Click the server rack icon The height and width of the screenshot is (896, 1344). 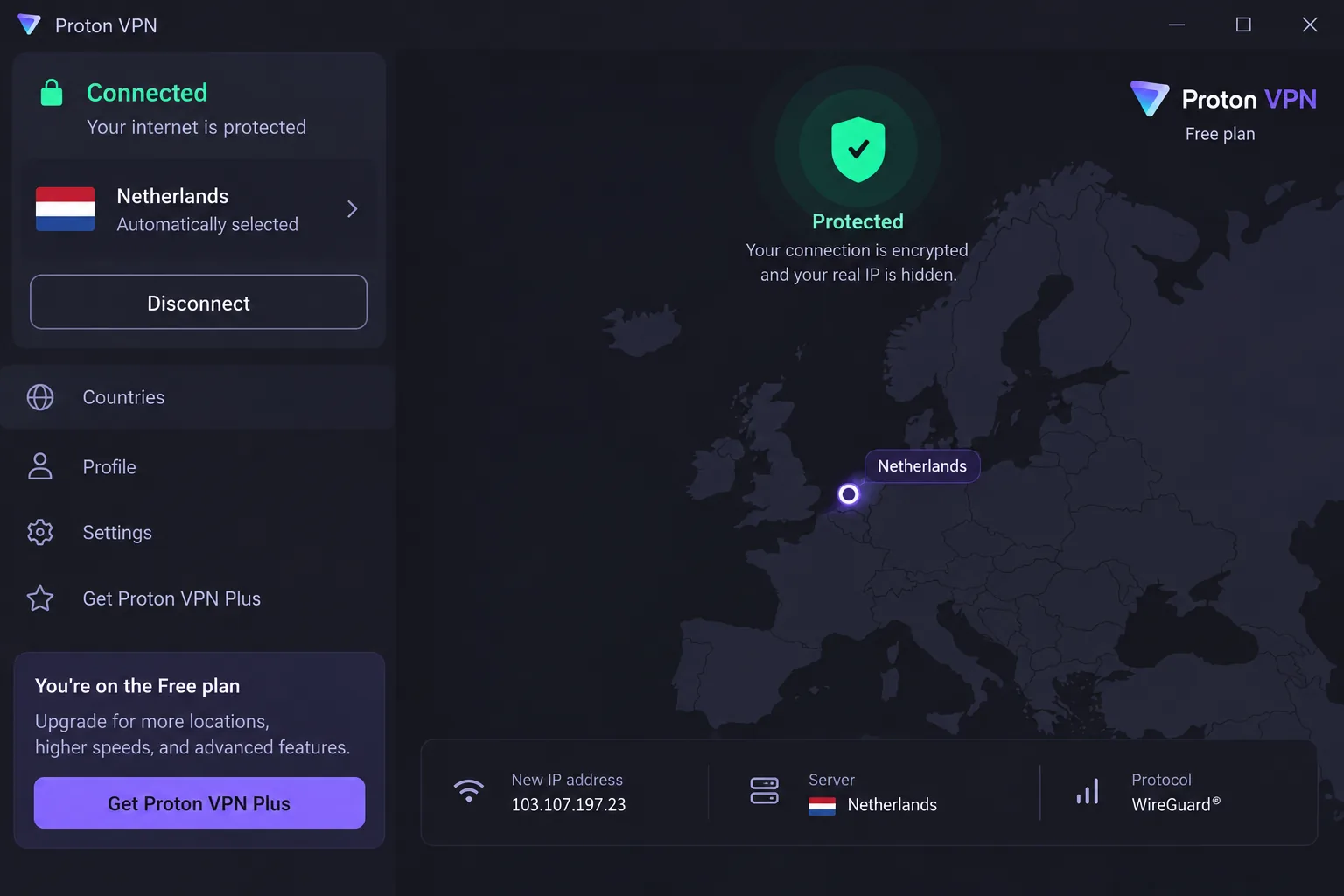765,791
